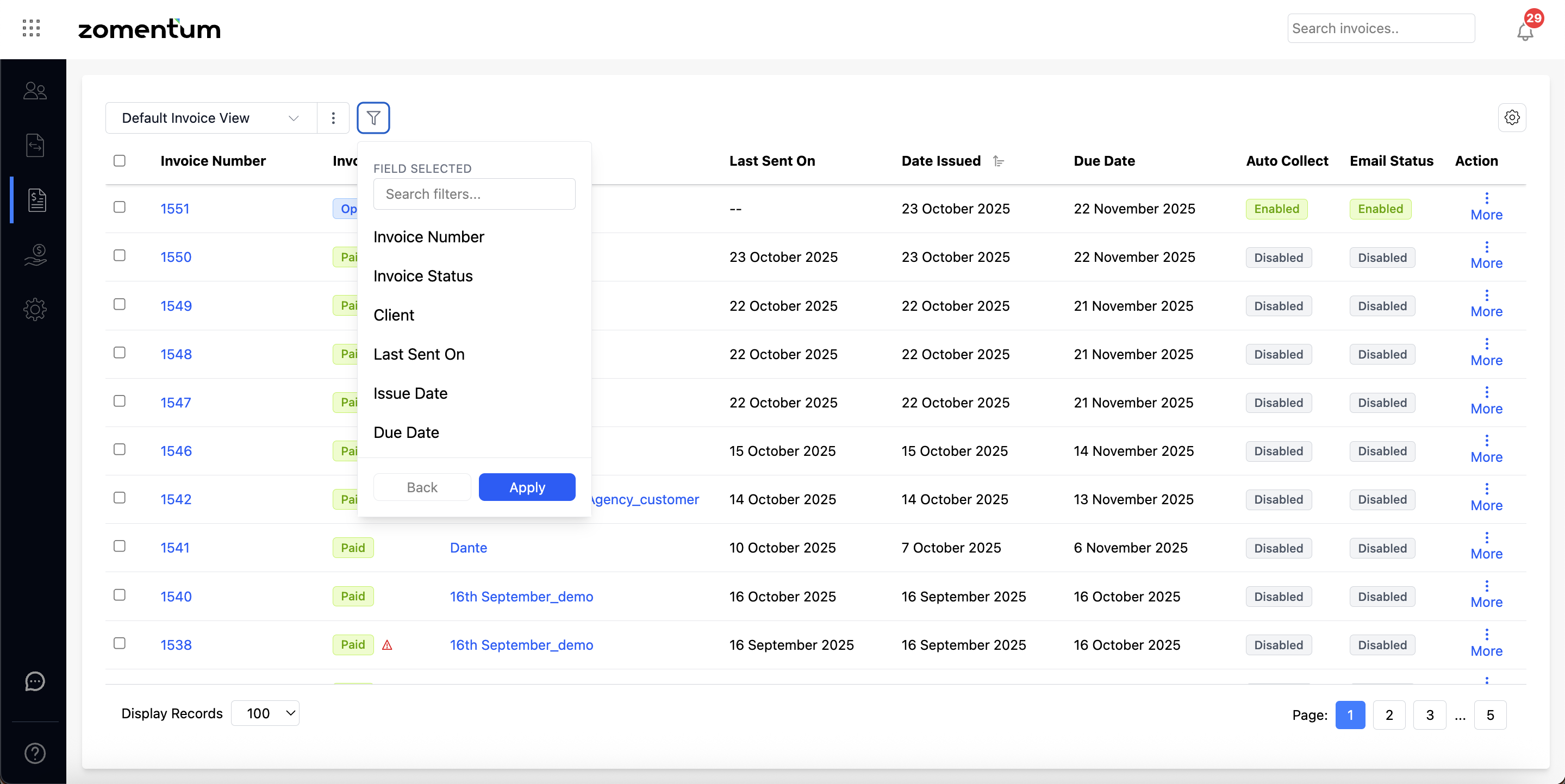
Task: Expand the Default Invoice View dropdown
Action: [x=211, y=118]
